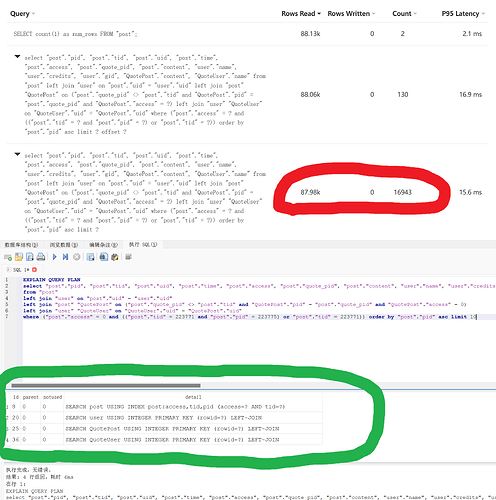The image size is (496, 500).
Task: Click the open SQL file folder icon
Action: (19, 257)
